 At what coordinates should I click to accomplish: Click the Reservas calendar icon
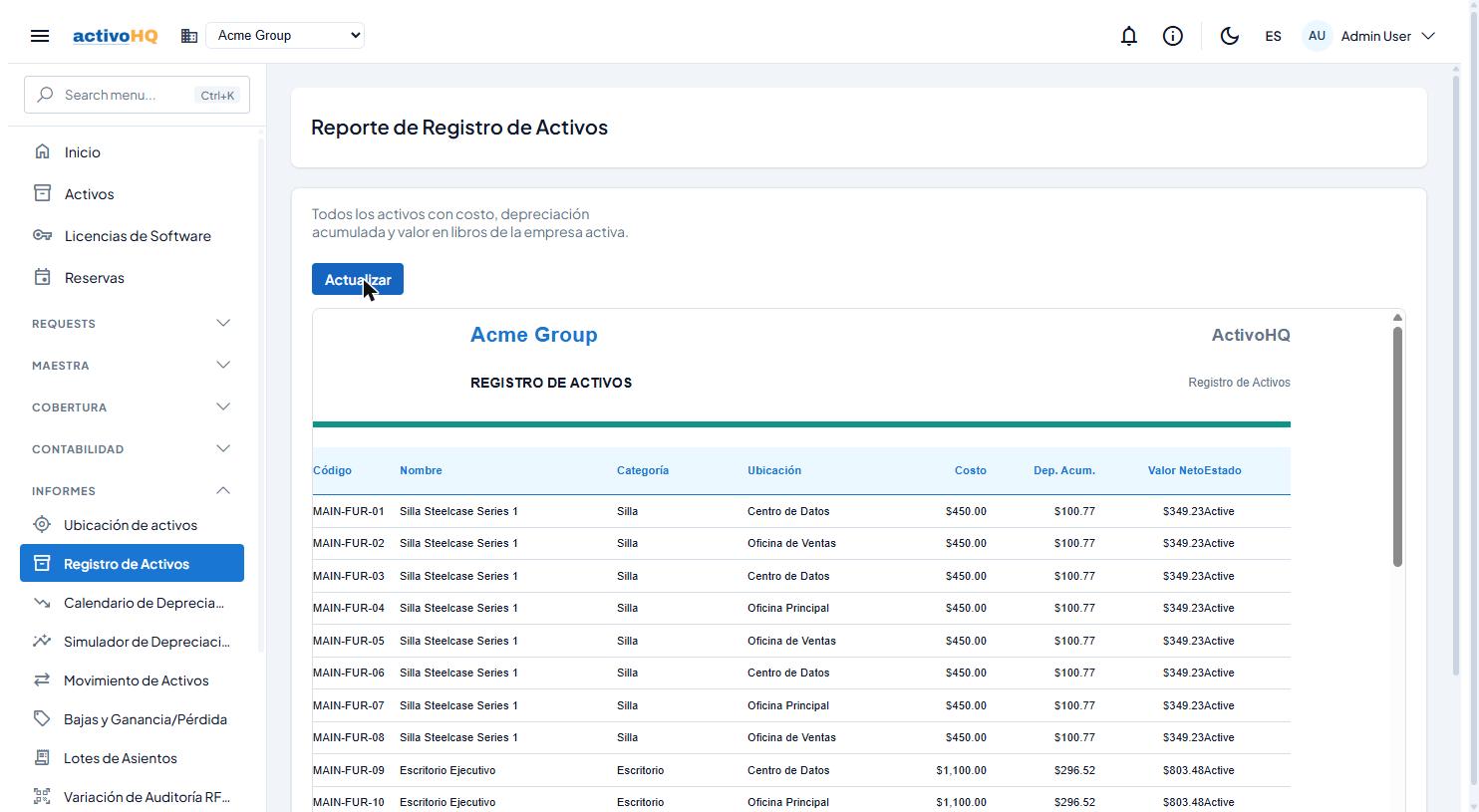pyautogui.click(x=42, y=277)
